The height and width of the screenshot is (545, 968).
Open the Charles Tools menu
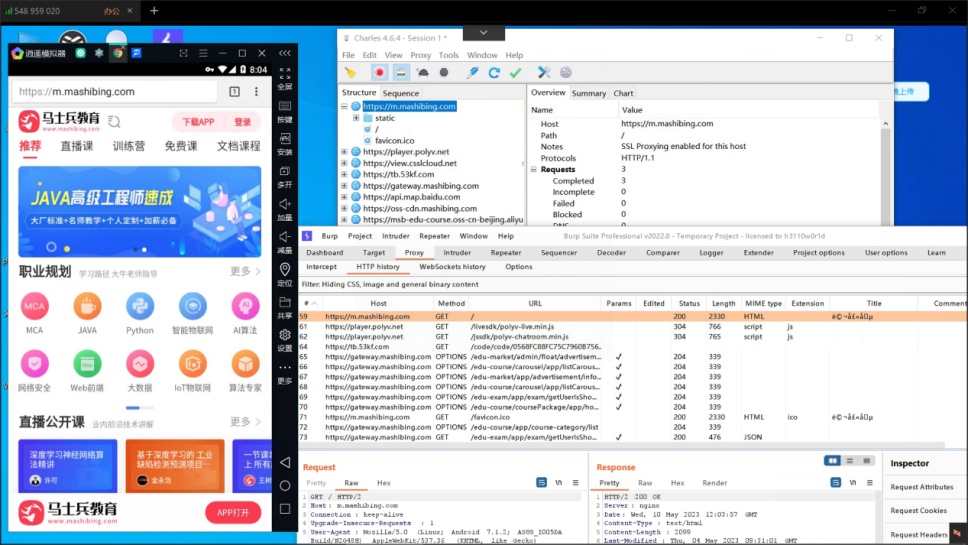tap(448, 55)
